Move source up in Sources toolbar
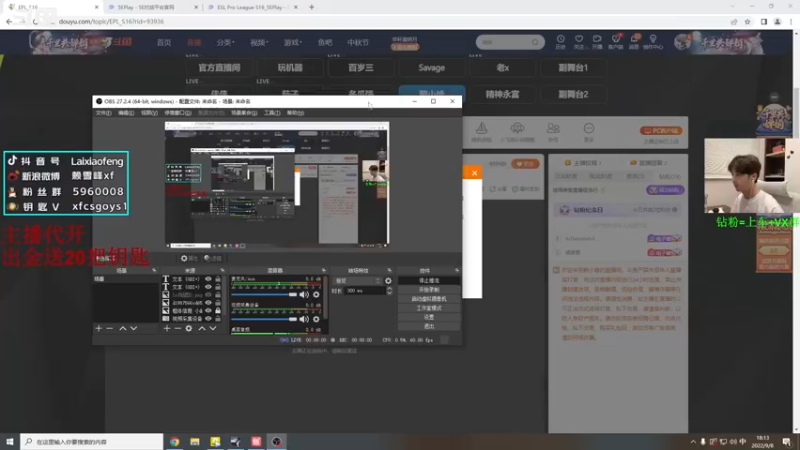 (202, 329)
